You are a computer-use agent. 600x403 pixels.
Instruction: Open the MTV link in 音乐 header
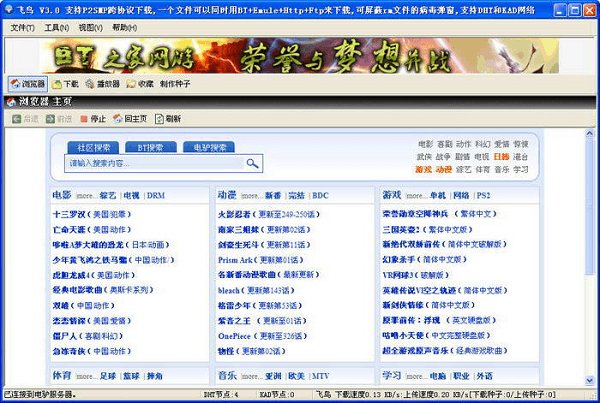coord(320,376)
